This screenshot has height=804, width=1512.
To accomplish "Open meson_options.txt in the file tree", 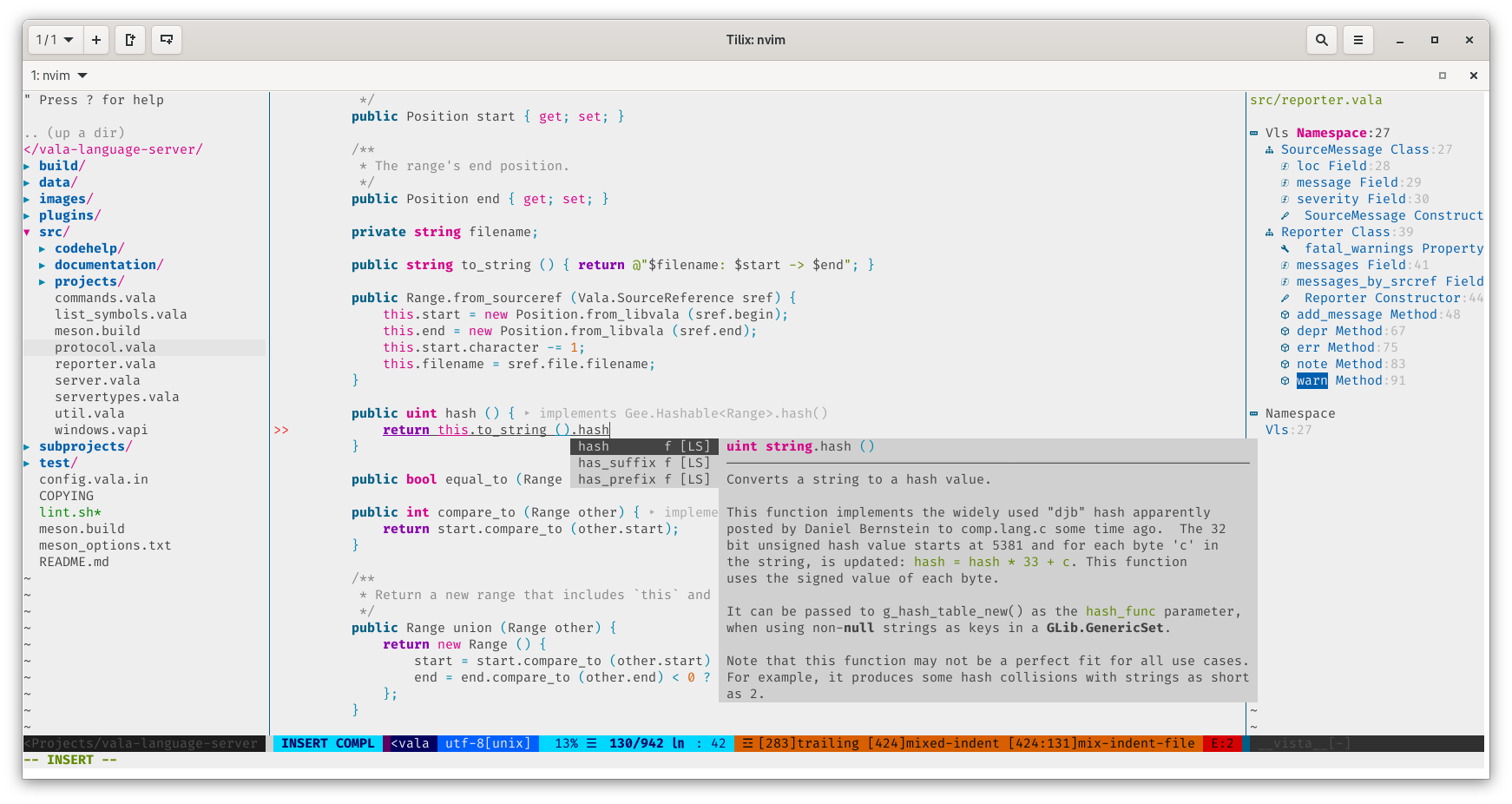I will [x=105, y=545].
